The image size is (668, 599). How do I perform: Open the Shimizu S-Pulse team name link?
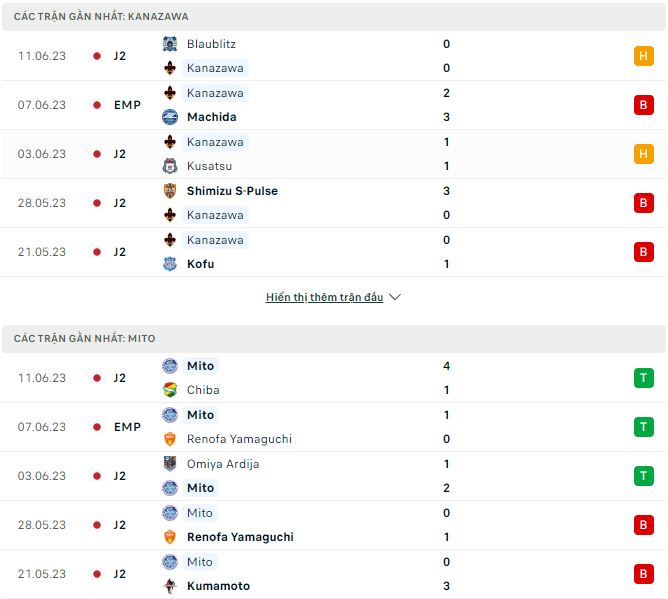(232, 191)
